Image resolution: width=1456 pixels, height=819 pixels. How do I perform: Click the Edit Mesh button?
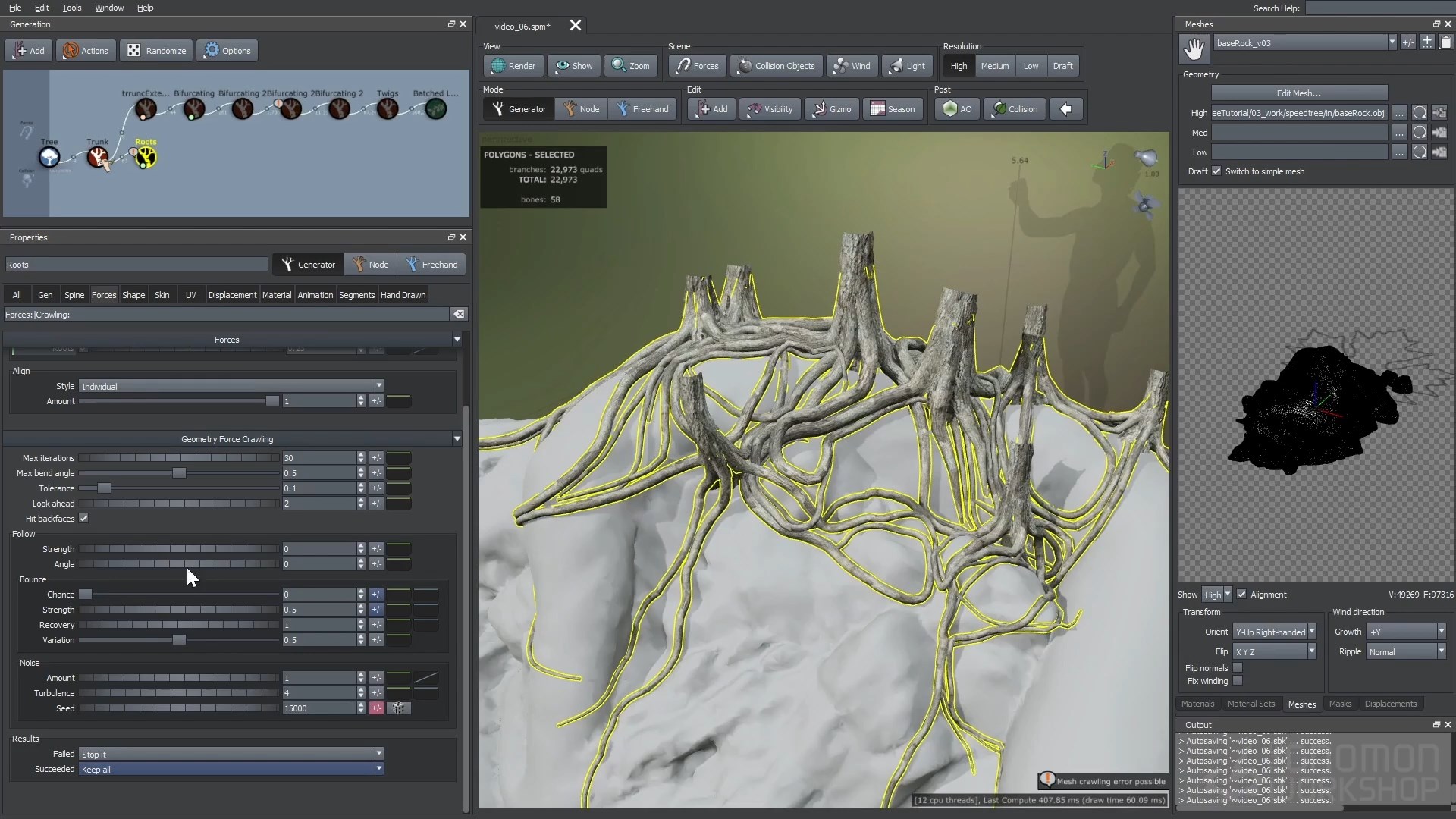1299,93
